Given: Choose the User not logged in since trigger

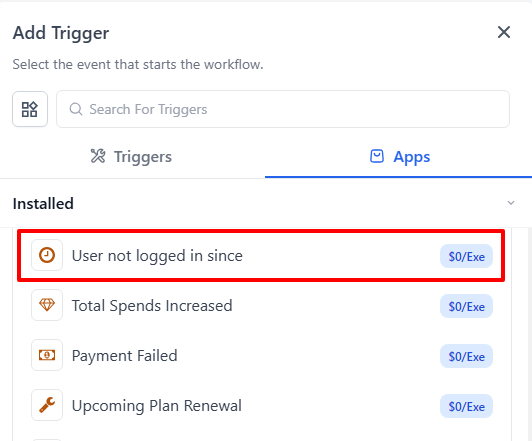Looking at the screenshot, I should point(261,255).
